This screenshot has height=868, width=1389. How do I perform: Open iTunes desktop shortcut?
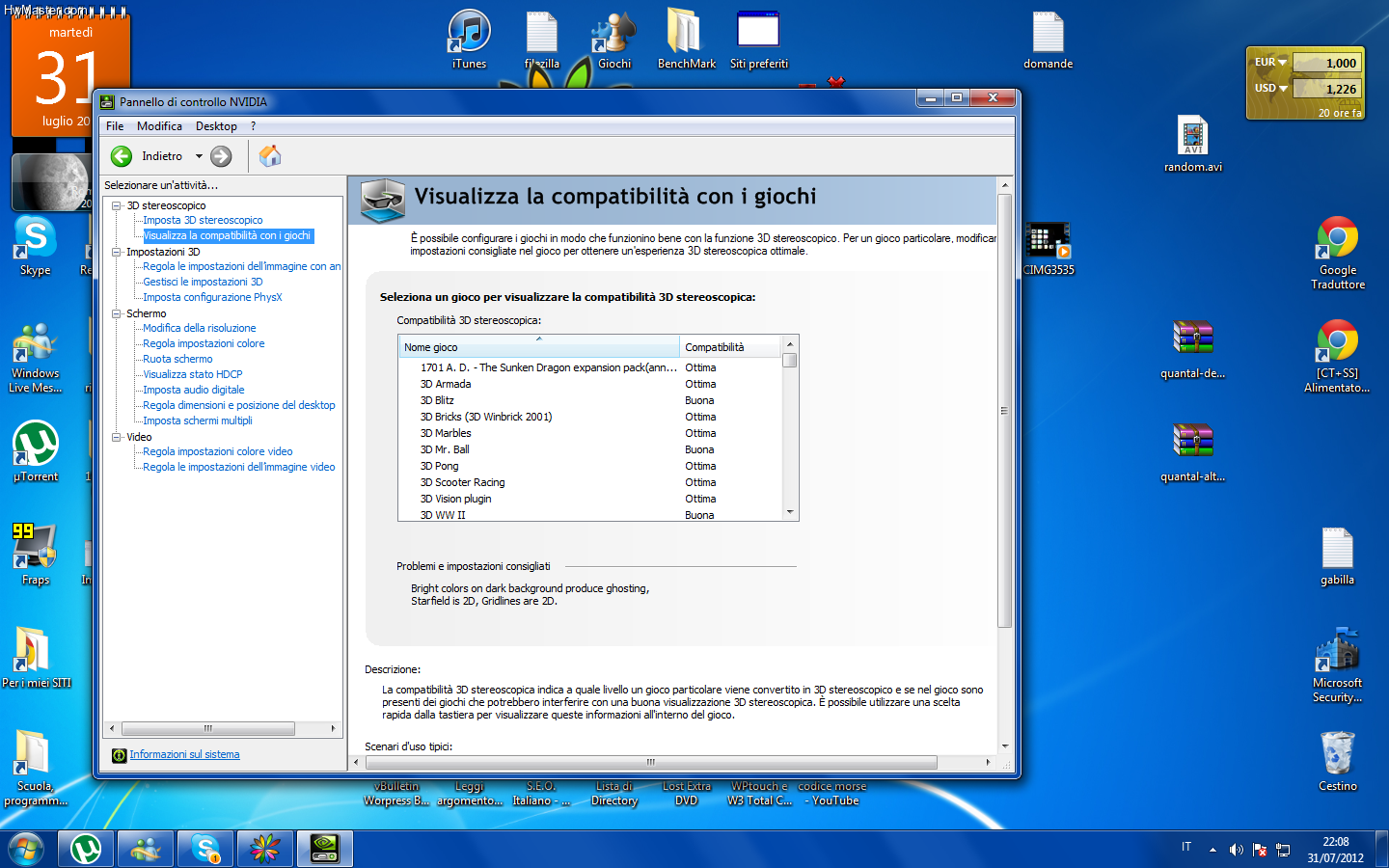tap(470, 40)
